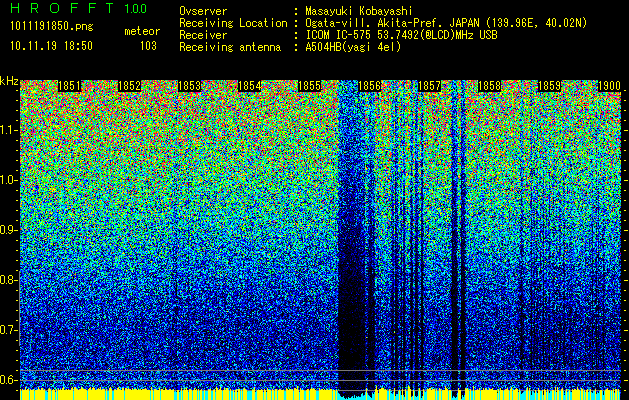Click the 1.0 frequency axis label

(8, 180)
